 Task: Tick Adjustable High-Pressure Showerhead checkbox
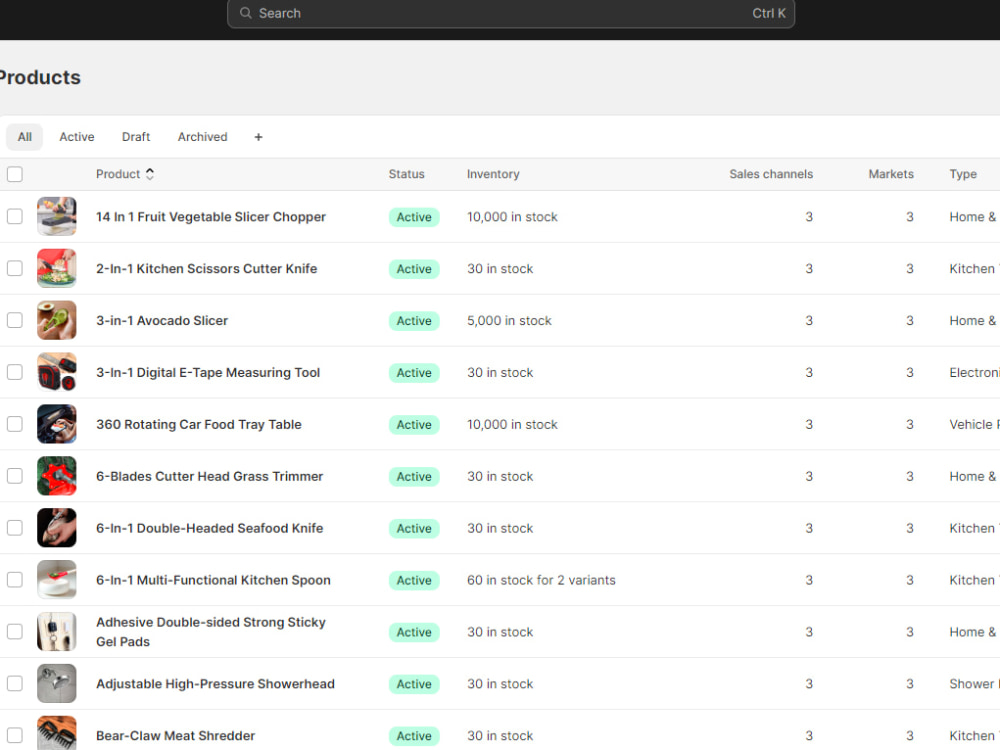tap(15, 683)
